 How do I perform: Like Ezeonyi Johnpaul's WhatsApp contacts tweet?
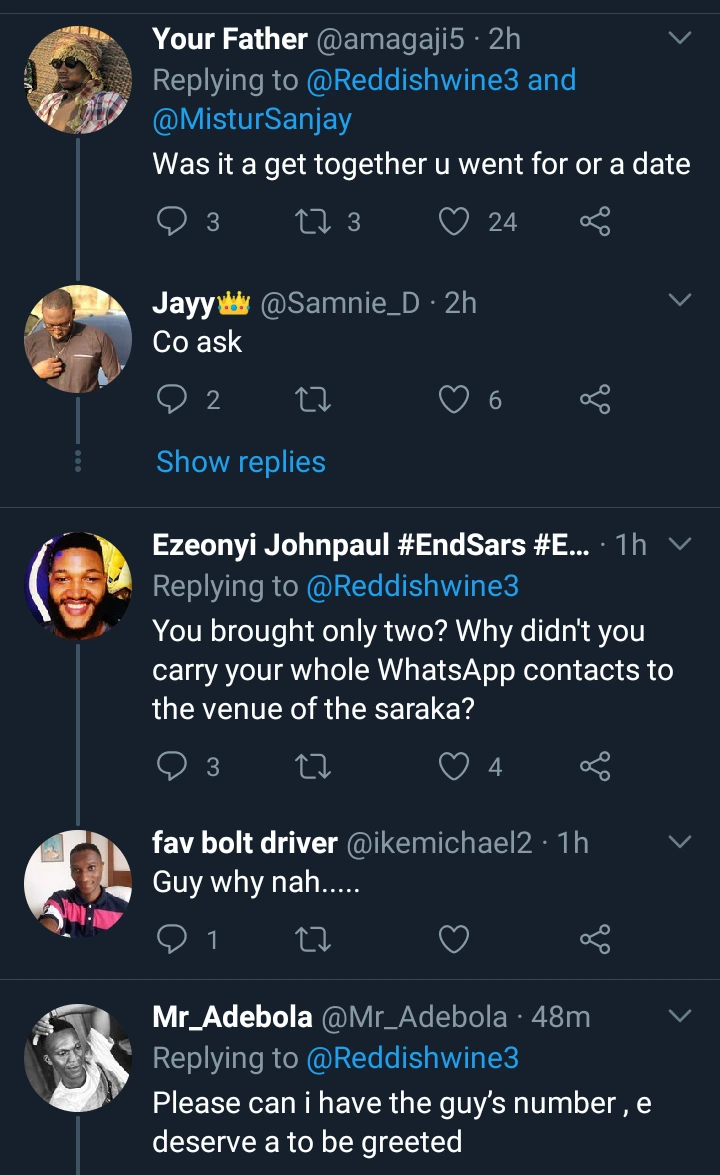coord(455,767)
